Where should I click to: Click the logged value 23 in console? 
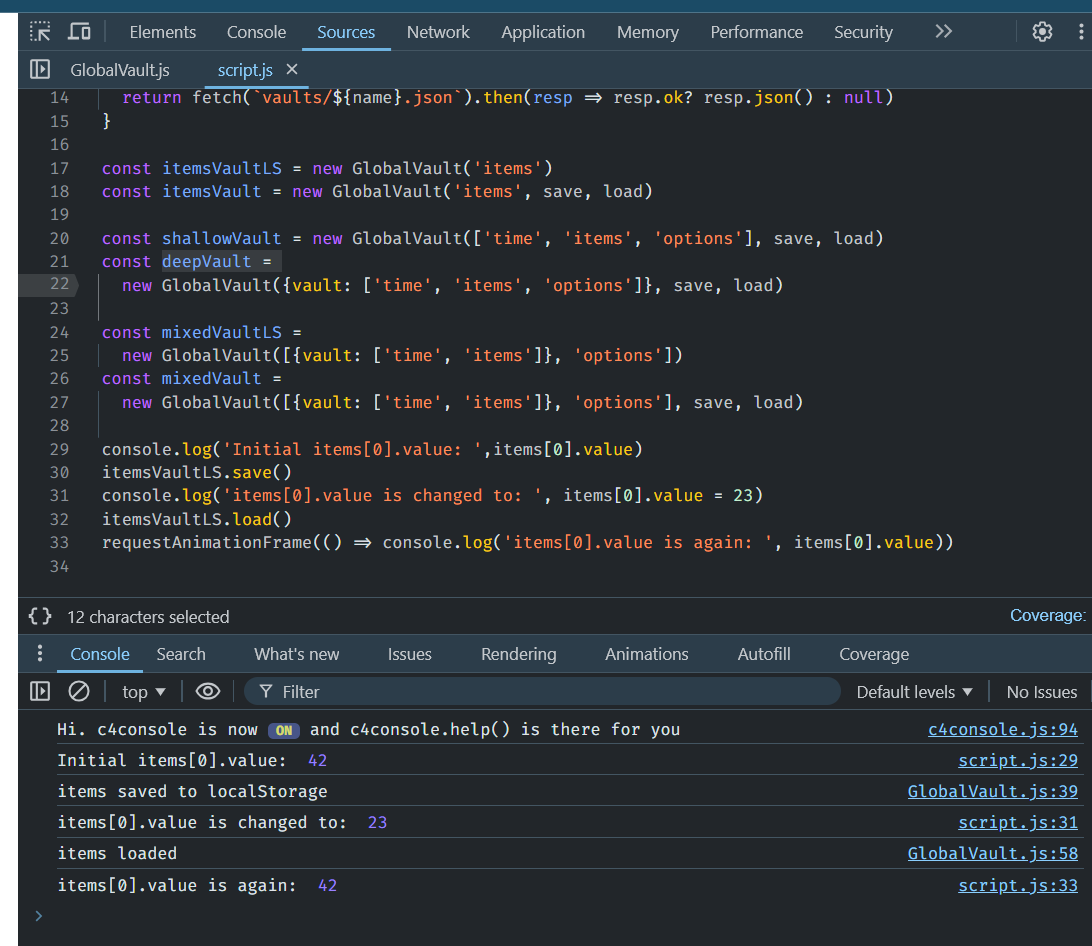click(377, 822)
